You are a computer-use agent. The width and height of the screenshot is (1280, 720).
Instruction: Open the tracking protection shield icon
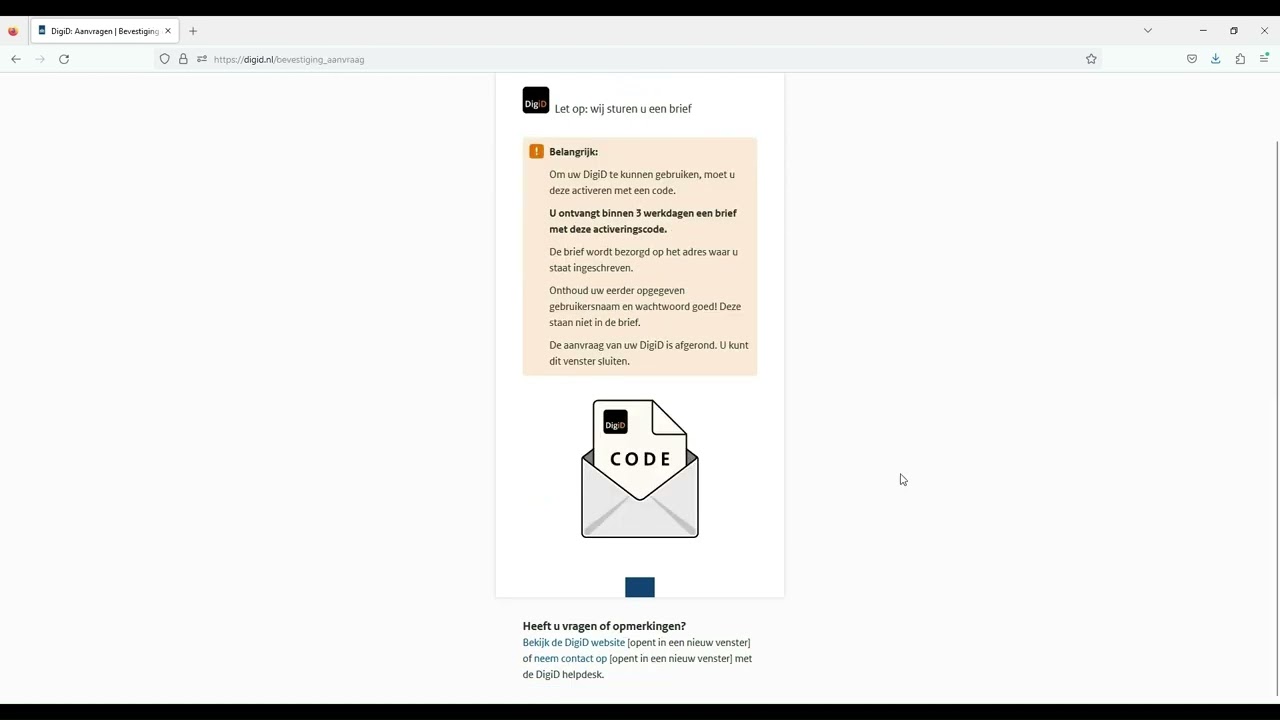pos(165,59)
